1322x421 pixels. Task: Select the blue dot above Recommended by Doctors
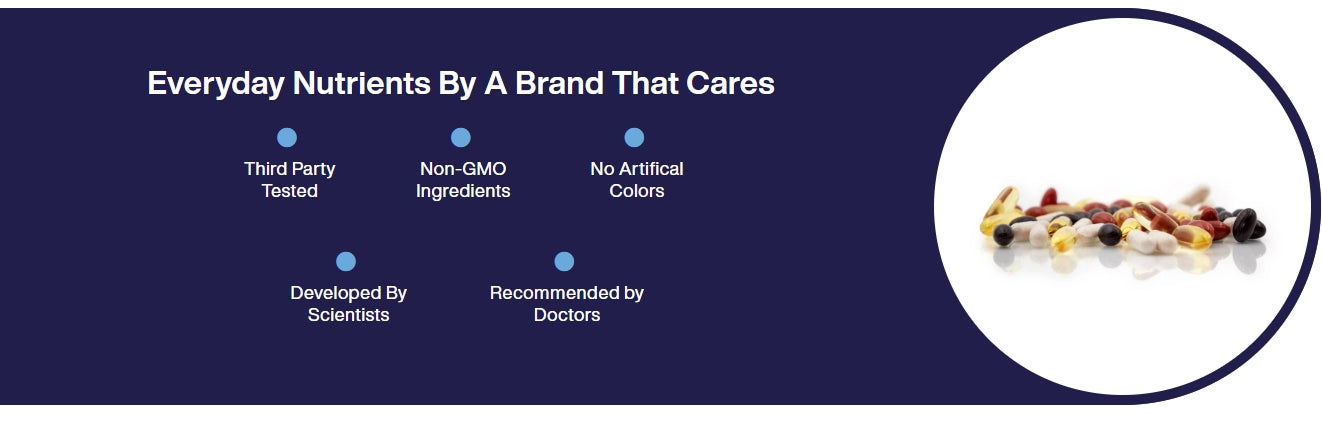[564, 262]
